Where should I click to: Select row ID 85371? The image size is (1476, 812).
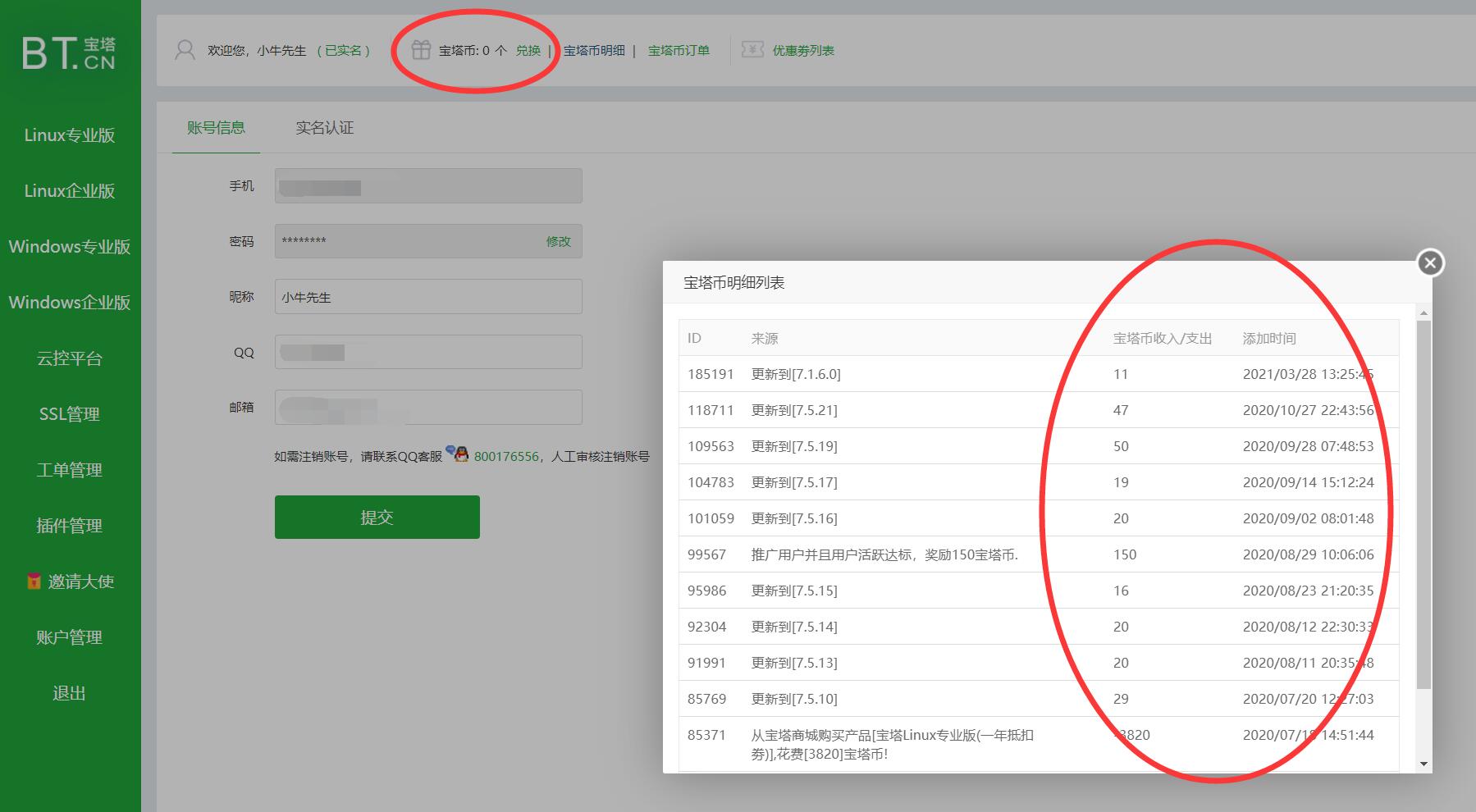[x=706, y=735]
